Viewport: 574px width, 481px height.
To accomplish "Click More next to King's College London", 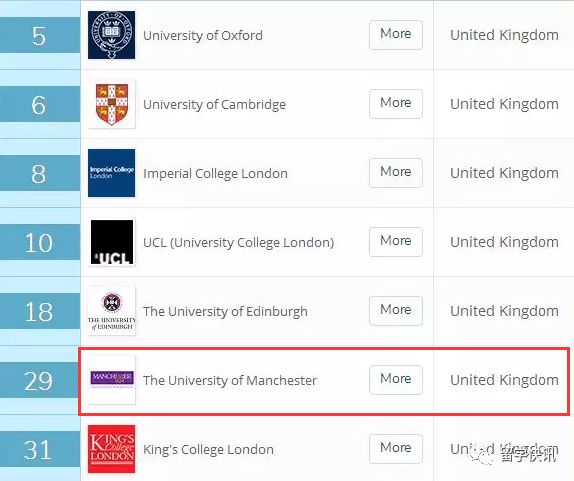I will point(396,449).
